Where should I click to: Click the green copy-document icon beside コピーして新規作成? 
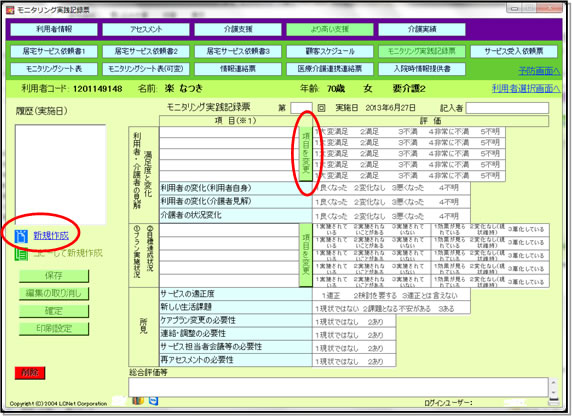tap(21, 254)
